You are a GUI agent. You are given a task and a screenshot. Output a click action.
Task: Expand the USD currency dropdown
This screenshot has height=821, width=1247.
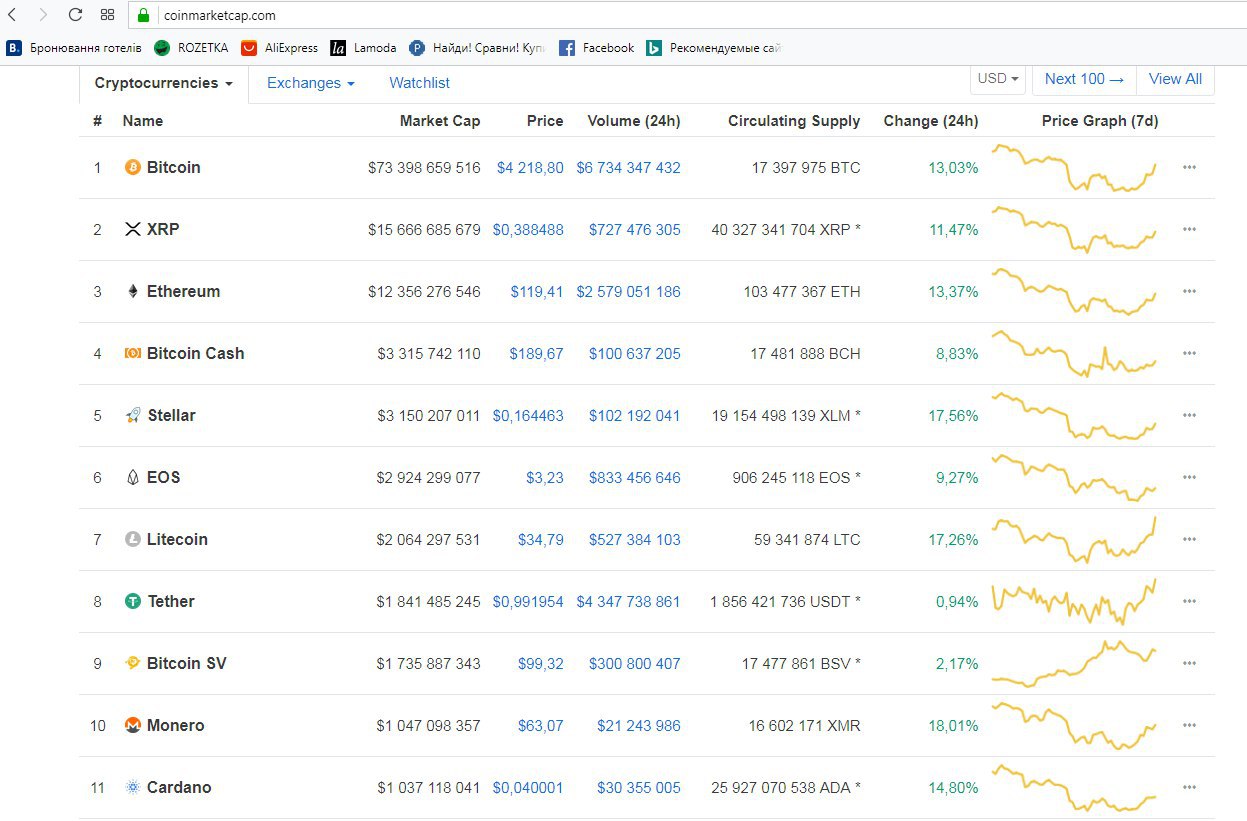998,79
